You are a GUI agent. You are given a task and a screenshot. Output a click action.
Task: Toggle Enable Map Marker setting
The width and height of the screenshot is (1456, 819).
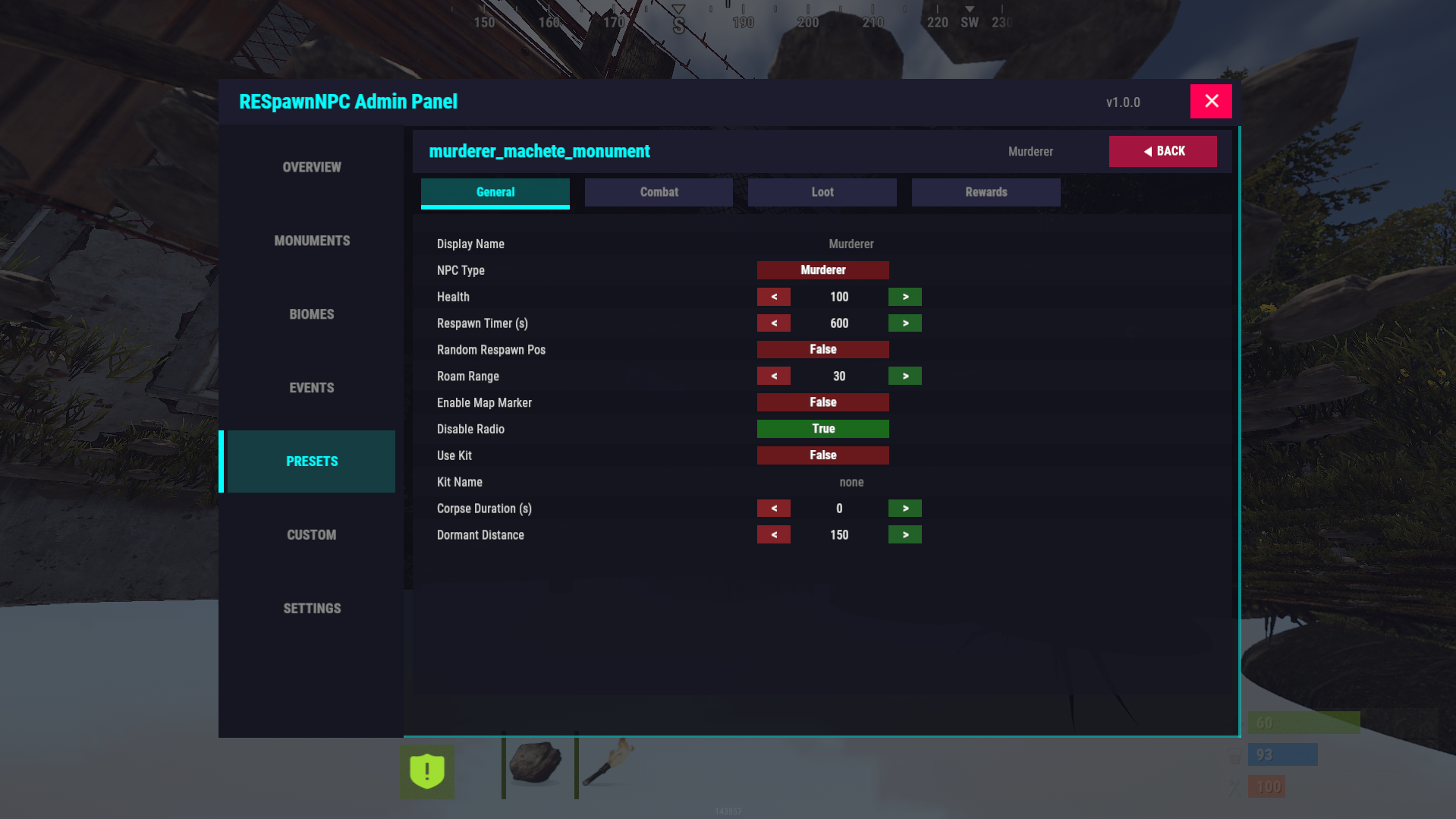(x=822, y=403)
